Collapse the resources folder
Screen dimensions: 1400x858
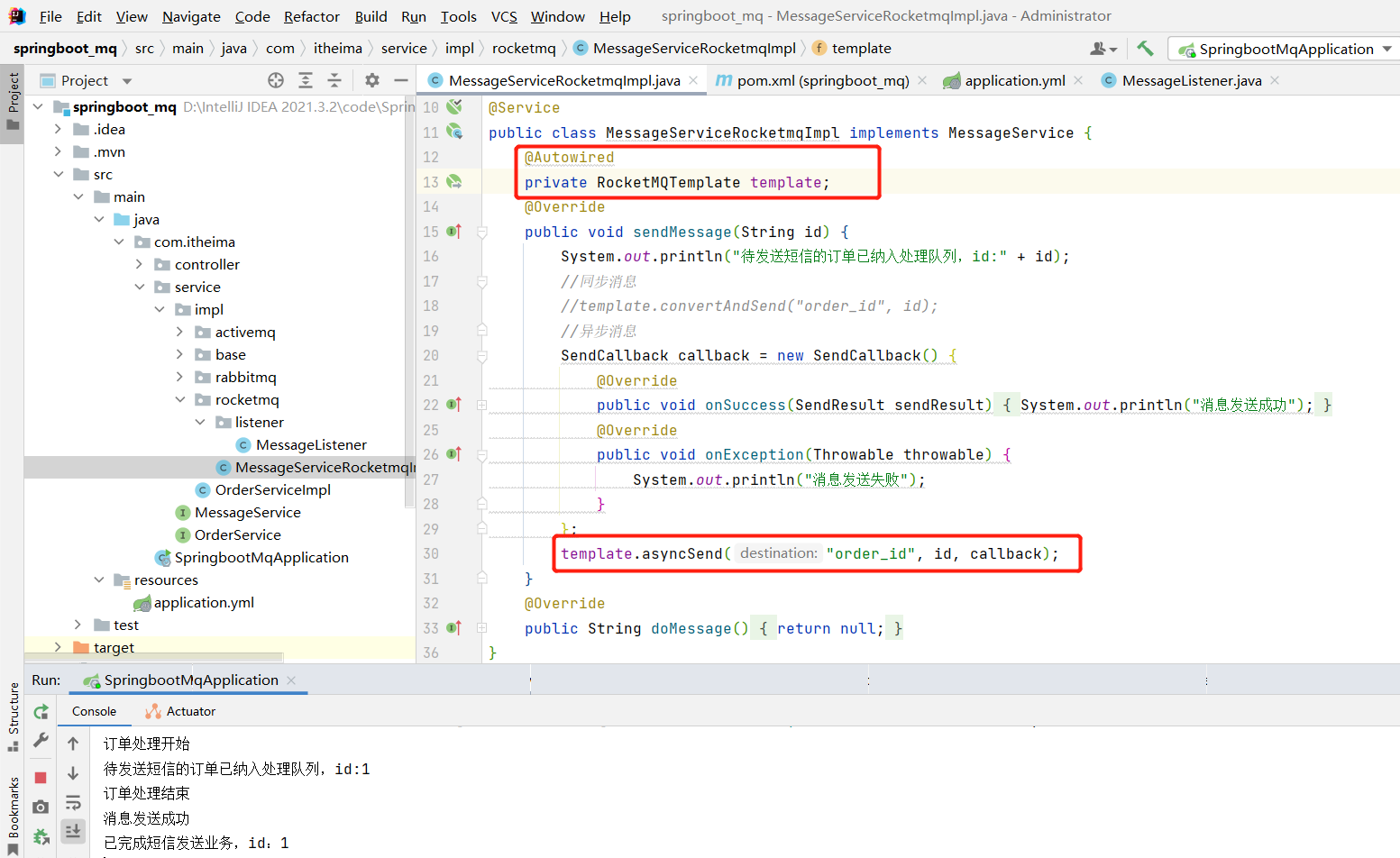coord(98,580)
